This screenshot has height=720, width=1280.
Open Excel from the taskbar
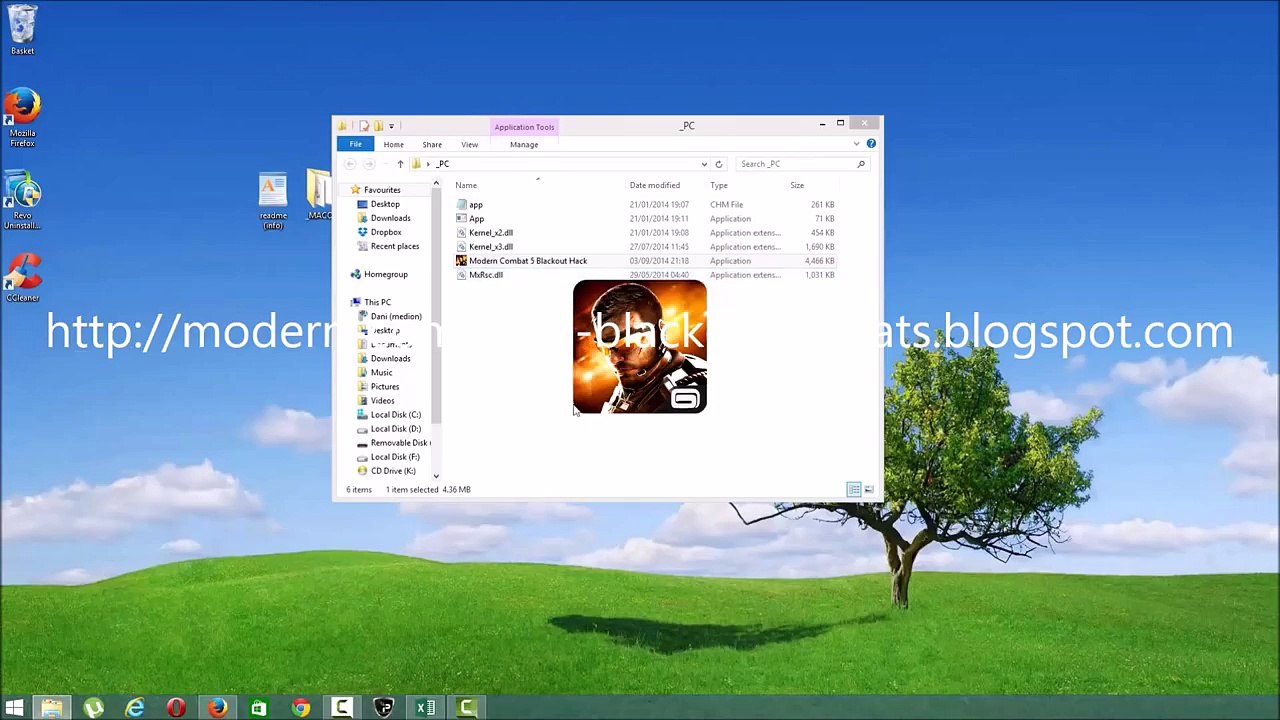pyautogui.click(x=425, y=708)
